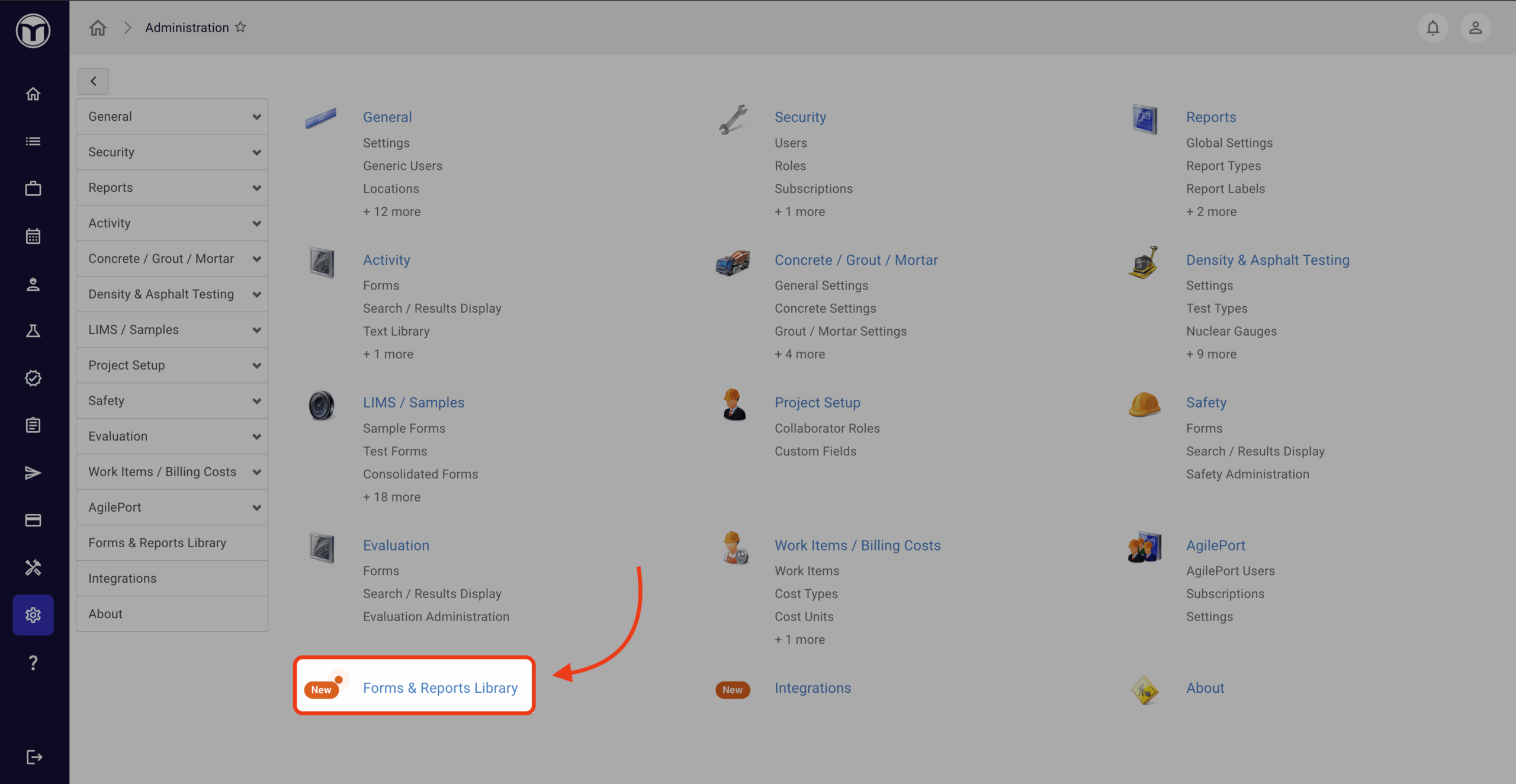Expand the General dropdown in side panel
The width and height of the screenshot is (1516, 784).
pos(256,117)
